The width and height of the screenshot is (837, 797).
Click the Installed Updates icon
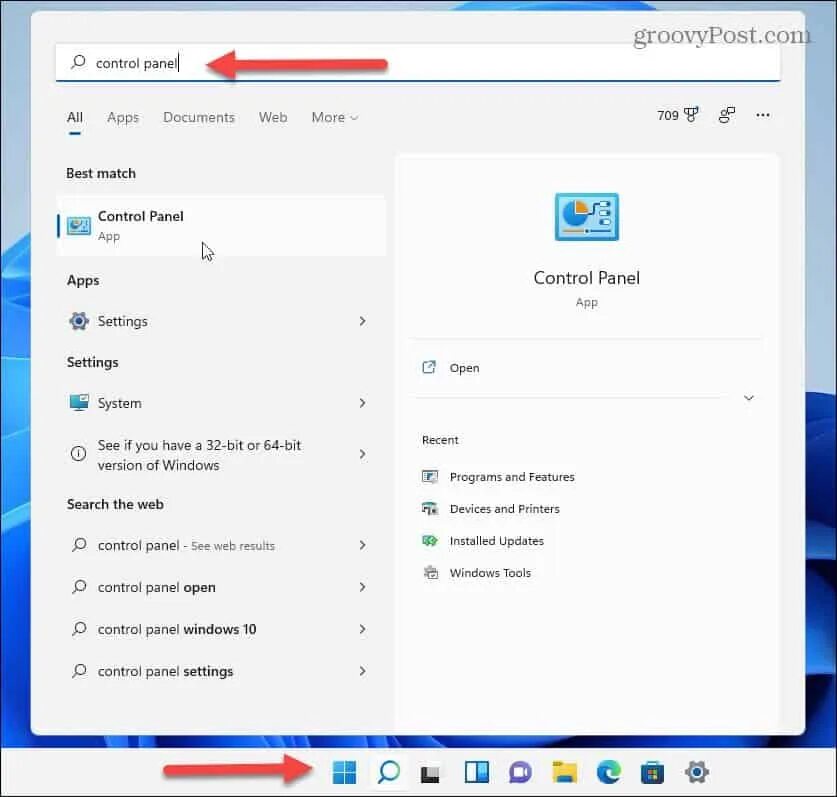(430, 540)
